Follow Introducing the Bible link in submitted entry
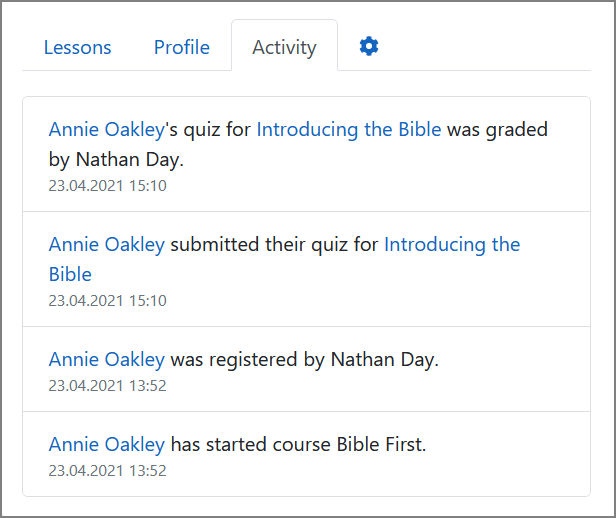The image size is (616, 518). click(x=452, y=245)
